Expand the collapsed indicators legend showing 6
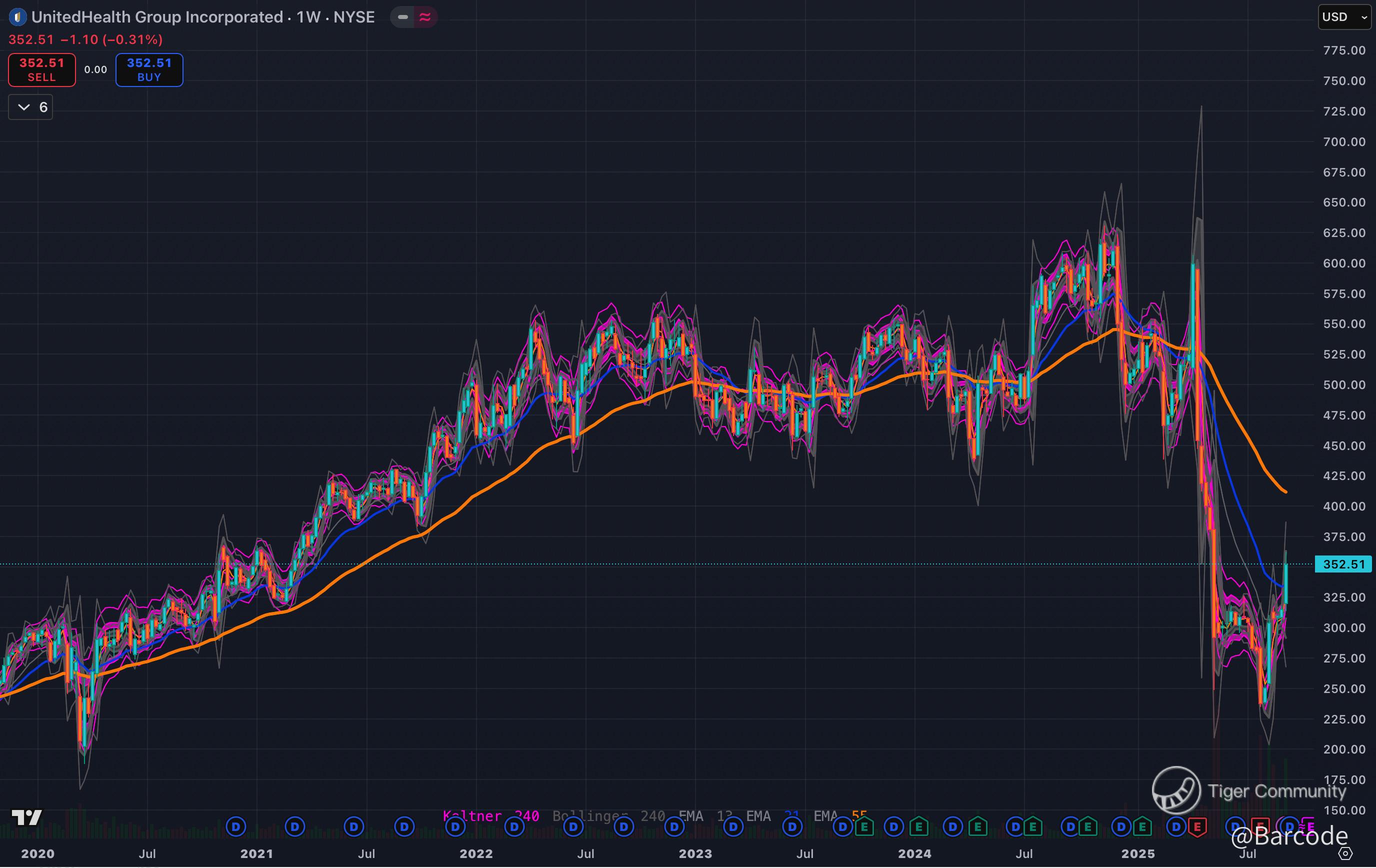The image size is (1376, 868). 31,107
